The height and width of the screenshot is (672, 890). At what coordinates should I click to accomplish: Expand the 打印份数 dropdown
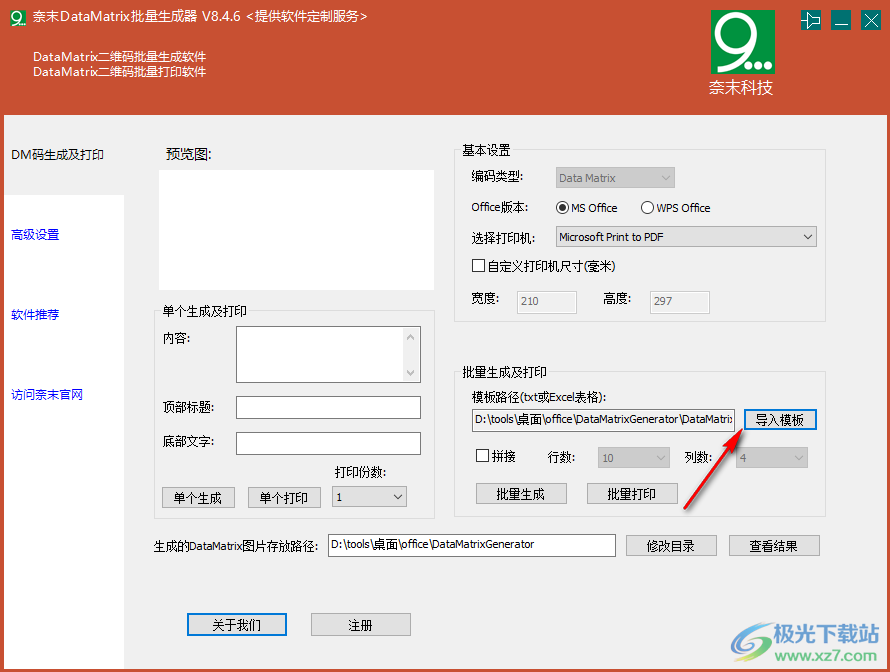pos(370,497)
